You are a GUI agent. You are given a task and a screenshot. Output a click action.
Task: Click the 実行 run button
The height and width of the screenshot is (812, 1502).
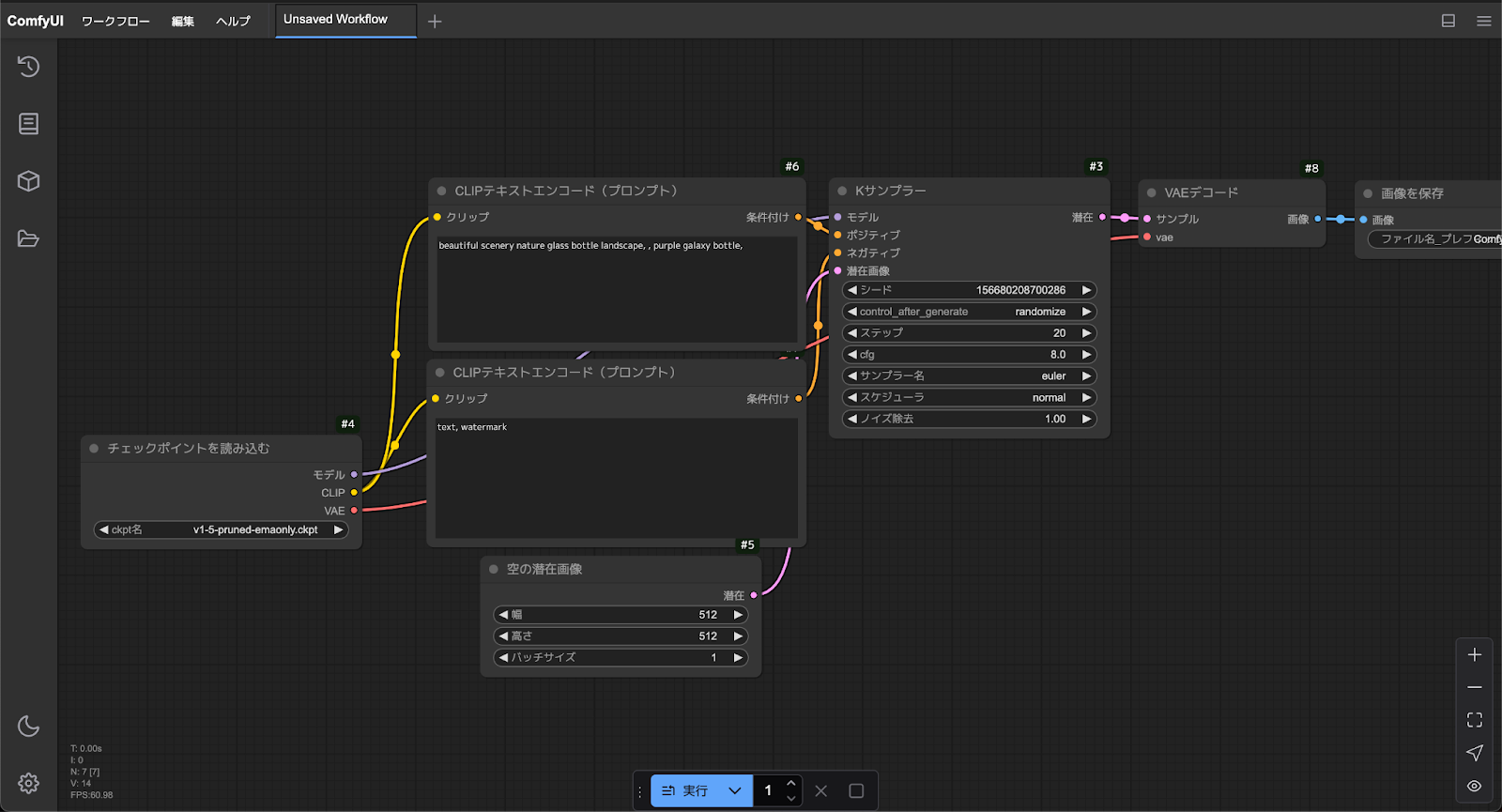686,790
